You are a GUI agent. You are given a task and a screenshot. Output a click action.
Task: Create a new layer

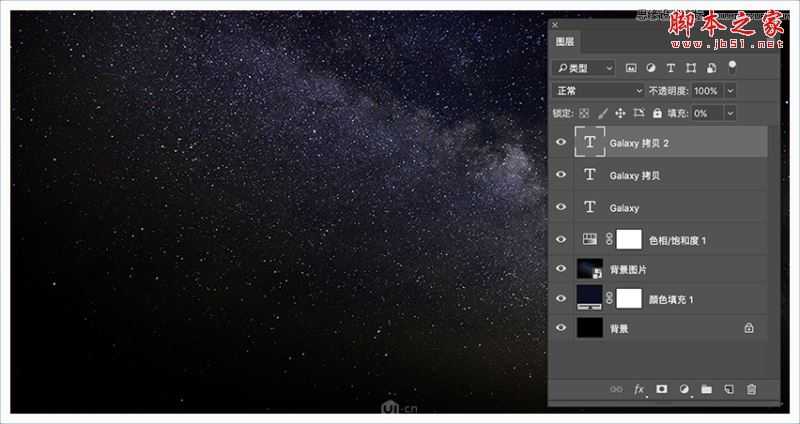(x=729, y=389)
